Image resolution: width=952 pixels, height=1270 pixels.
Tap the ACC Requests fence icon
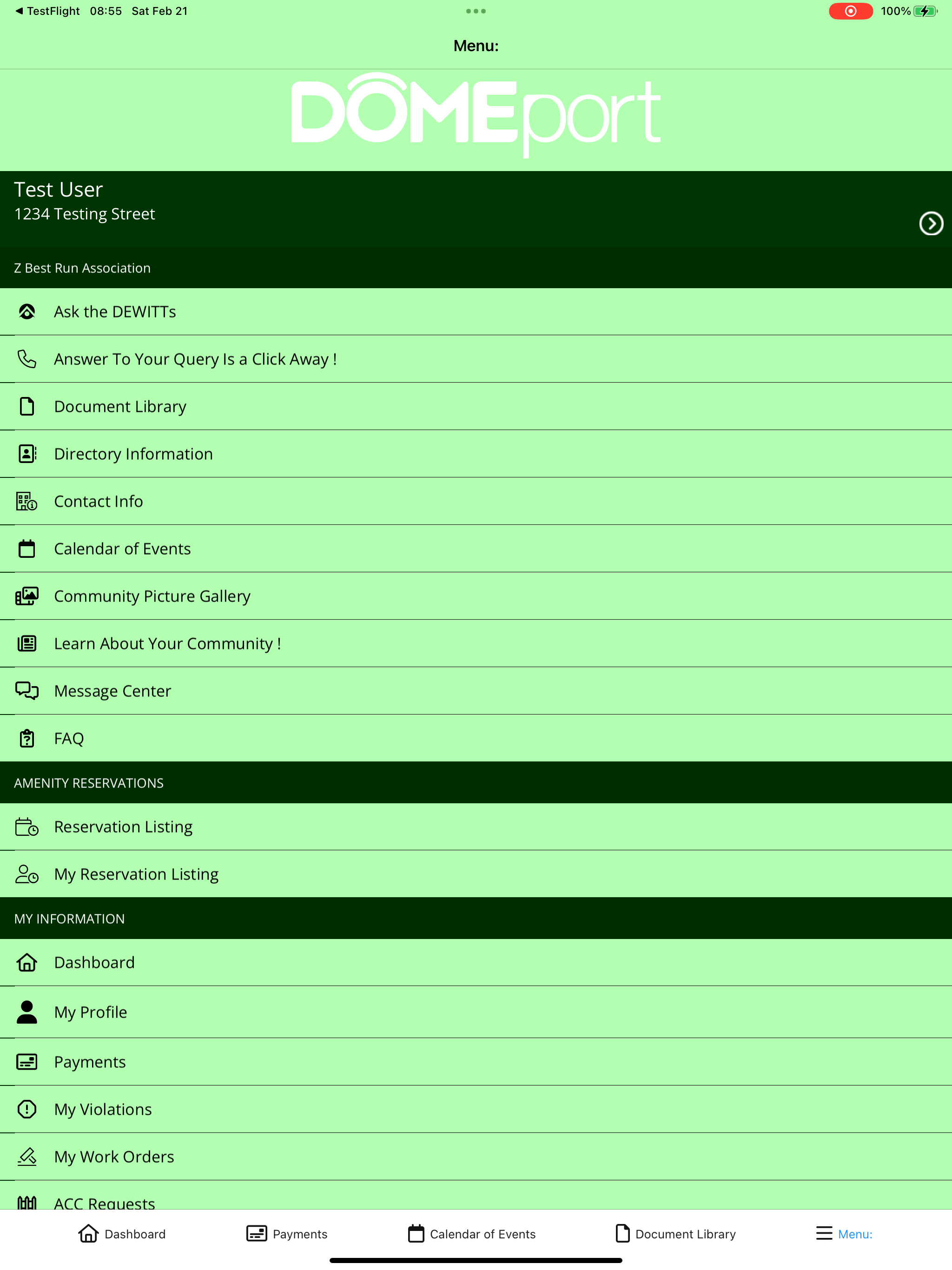26,1202
